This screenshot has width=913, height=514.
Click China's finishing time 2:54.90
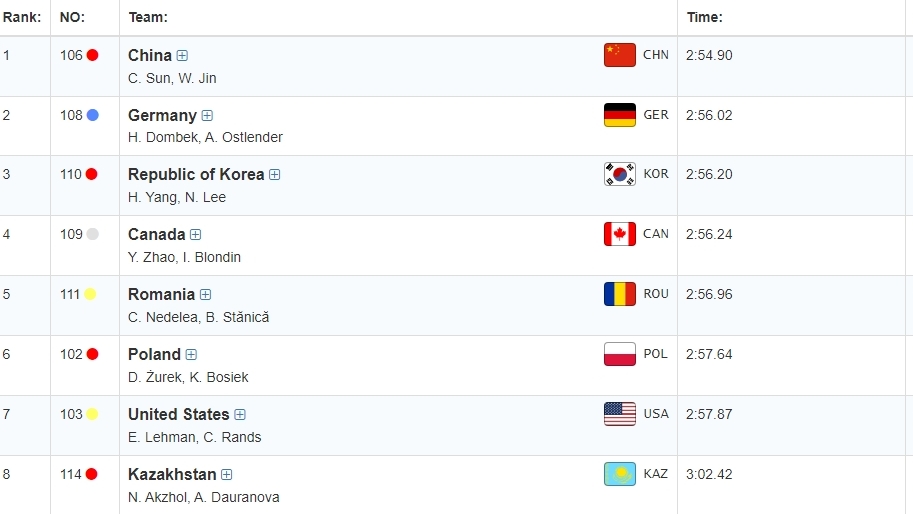pyautogui.click(x=709, y=55)
